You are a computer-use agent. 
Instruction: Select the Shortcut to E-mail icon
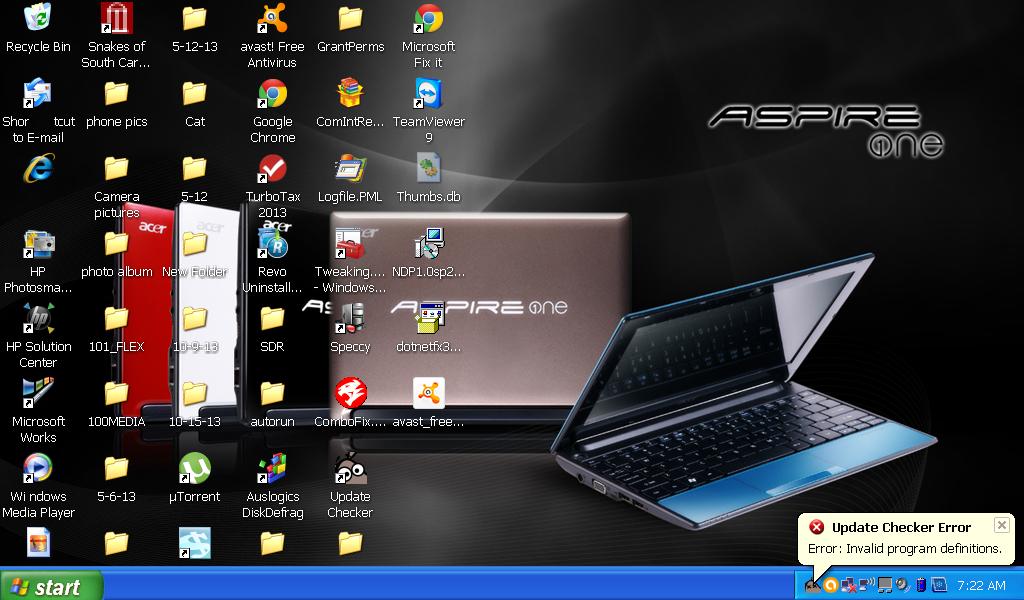click(38, 93)
